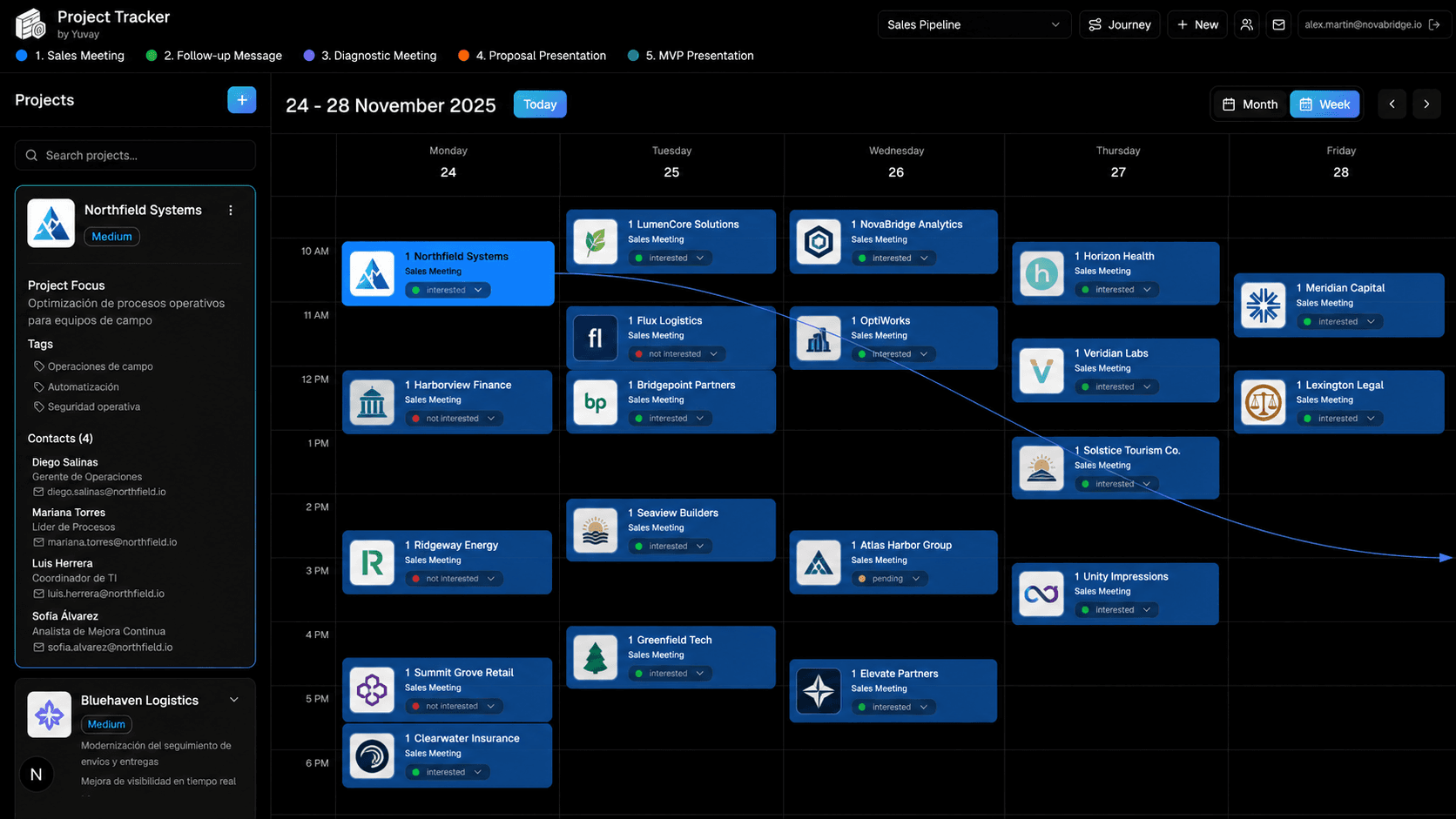Viewport: 1456px width, 819px height.
Task: Open Atlas Harbor Group pending status dropdown
Action: coord(890,579)
